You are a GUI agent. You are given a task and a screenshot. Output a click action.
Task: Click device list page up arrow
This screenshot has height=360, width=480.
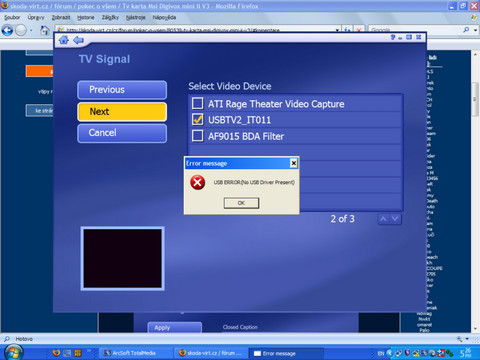[384, 219]
